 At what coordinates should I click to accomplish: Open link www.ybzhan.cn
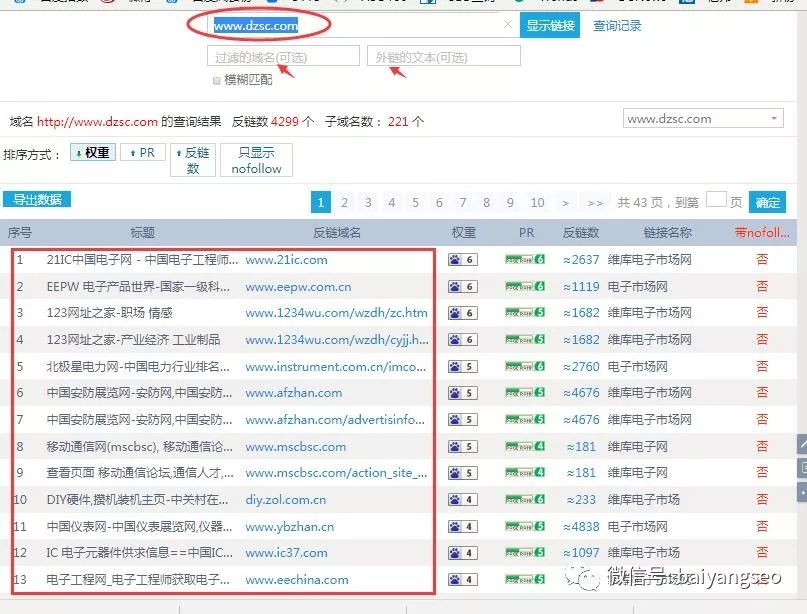point(289,527)
